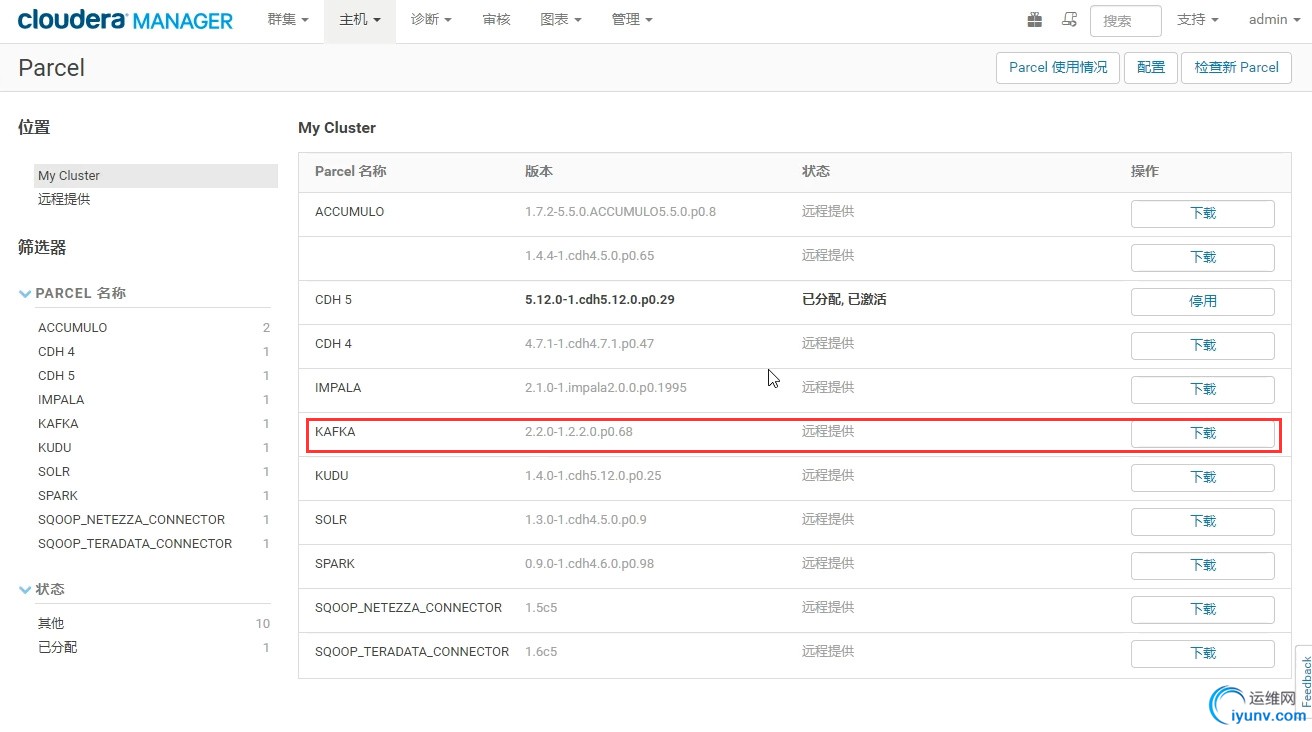This screenshot has width=1312, height=732.
Task: Click the Parcel 名称 column header
Action: click(x=351, y=171)
